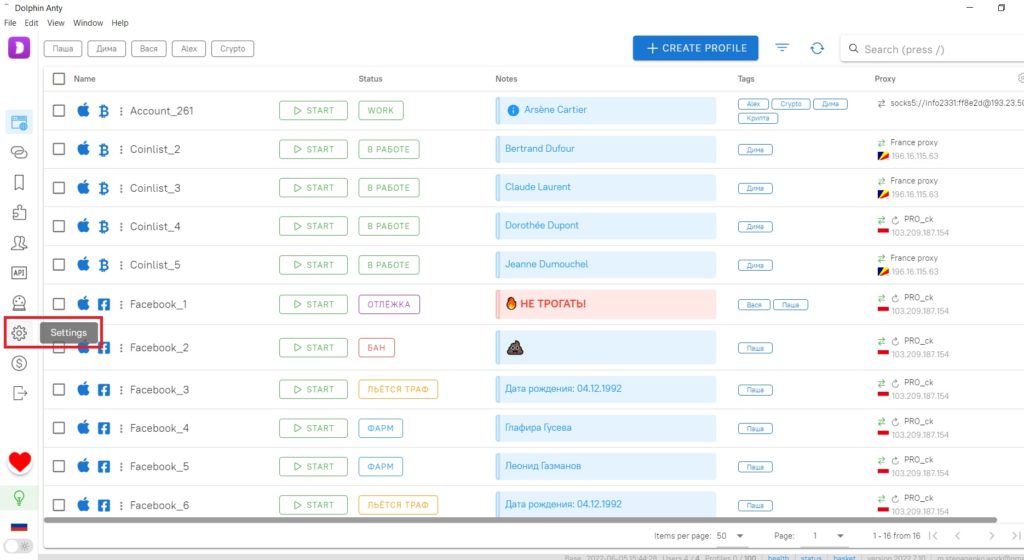Viewport: 1024px width, 560px height.
Task: Expand the items per page dropdown
Action: (731, 536)
